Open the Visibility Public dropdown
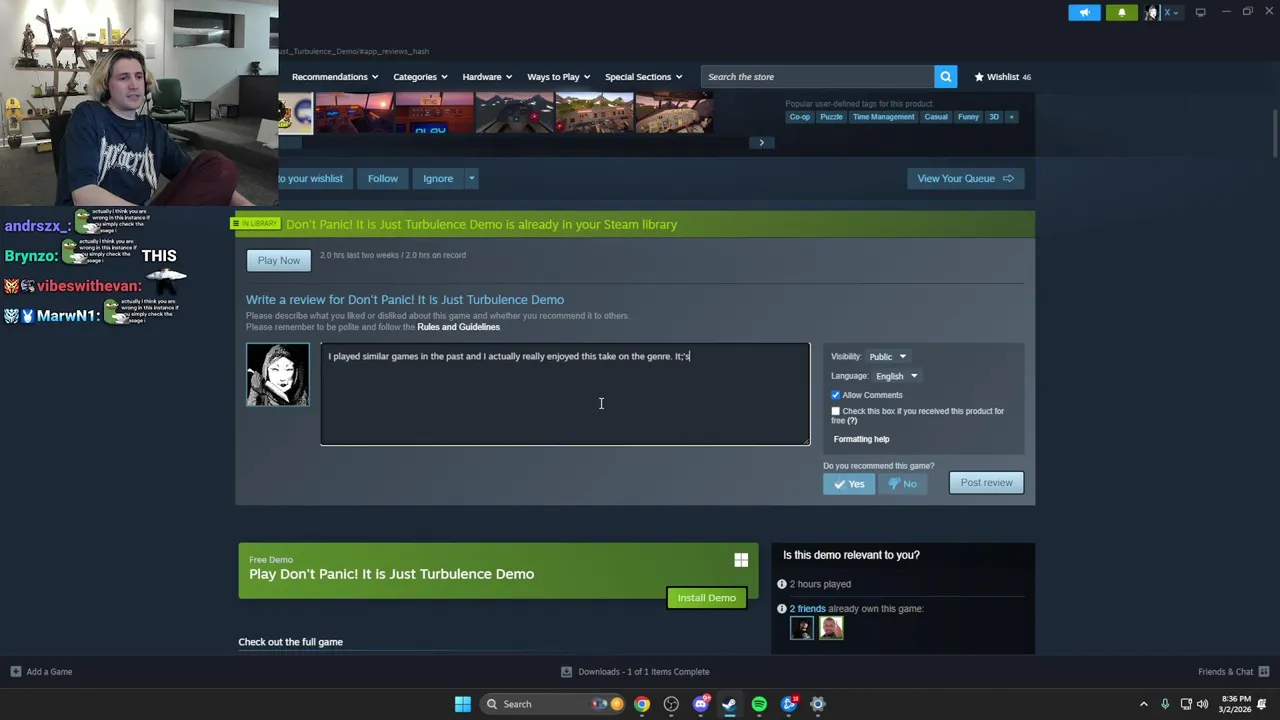The height and width of the screenshot is (720, 1280). [887, 357]
